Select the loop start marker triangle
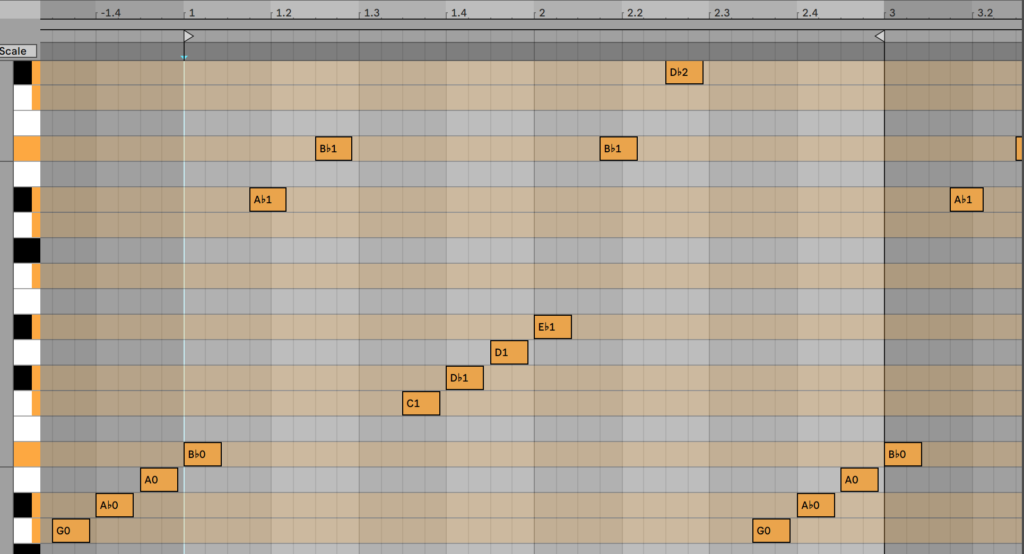Screen dimensions: 1024x554 point(188,36)
